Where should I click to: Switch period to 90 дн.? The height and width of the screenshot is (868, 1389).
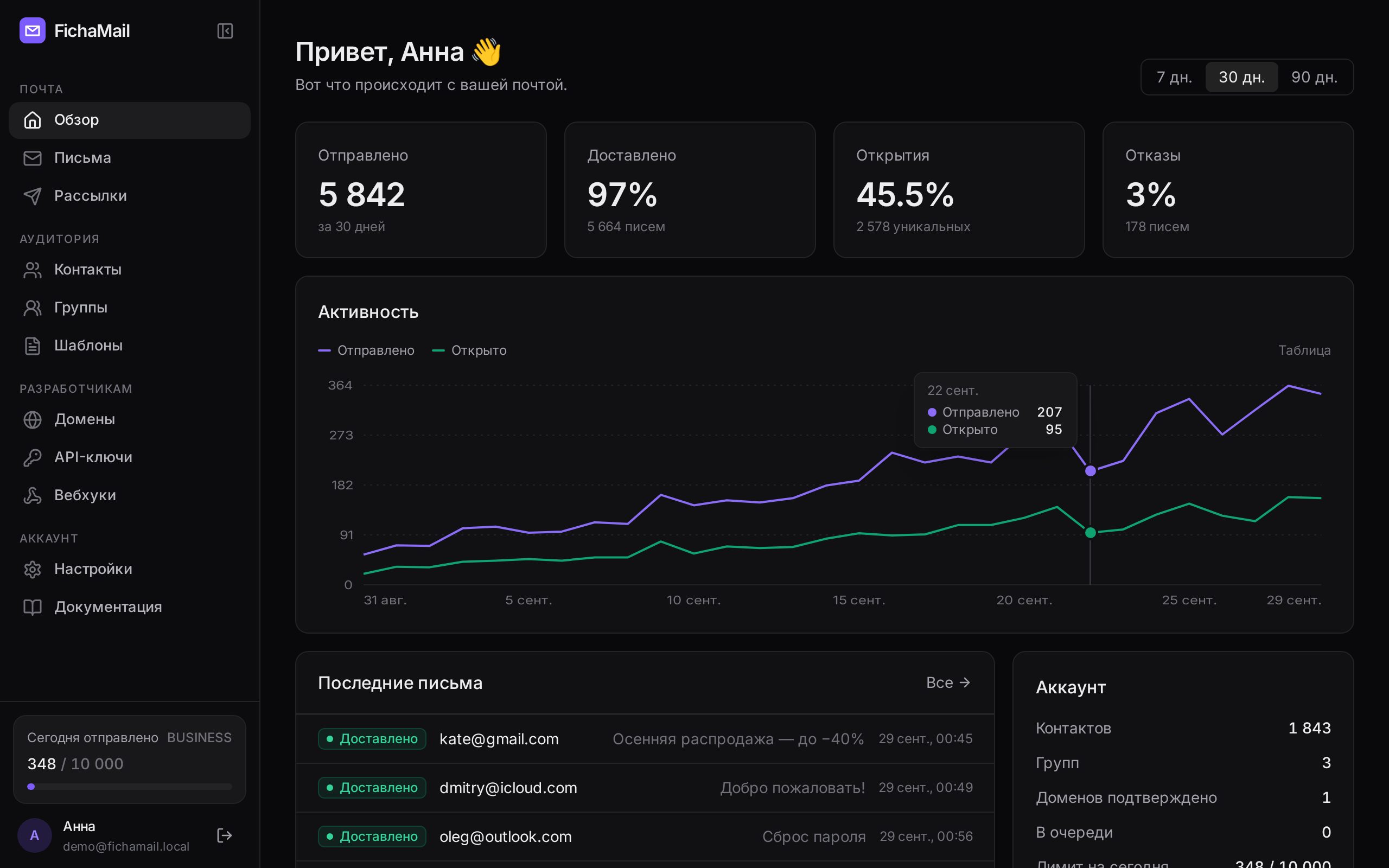(1314, 77)
